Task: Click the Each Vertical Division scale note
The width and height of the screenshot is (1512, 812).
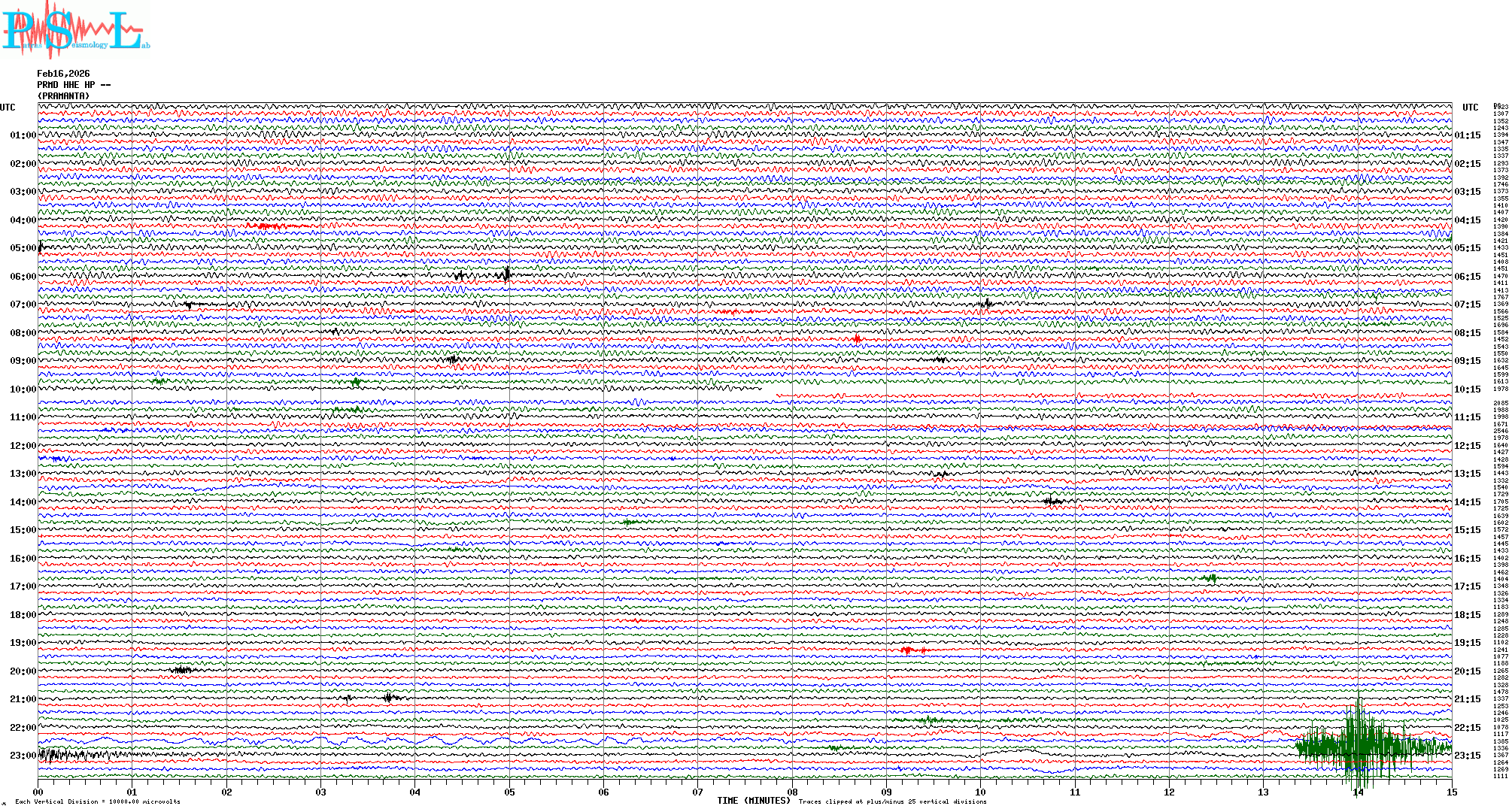Action: [x=98, y=801]
